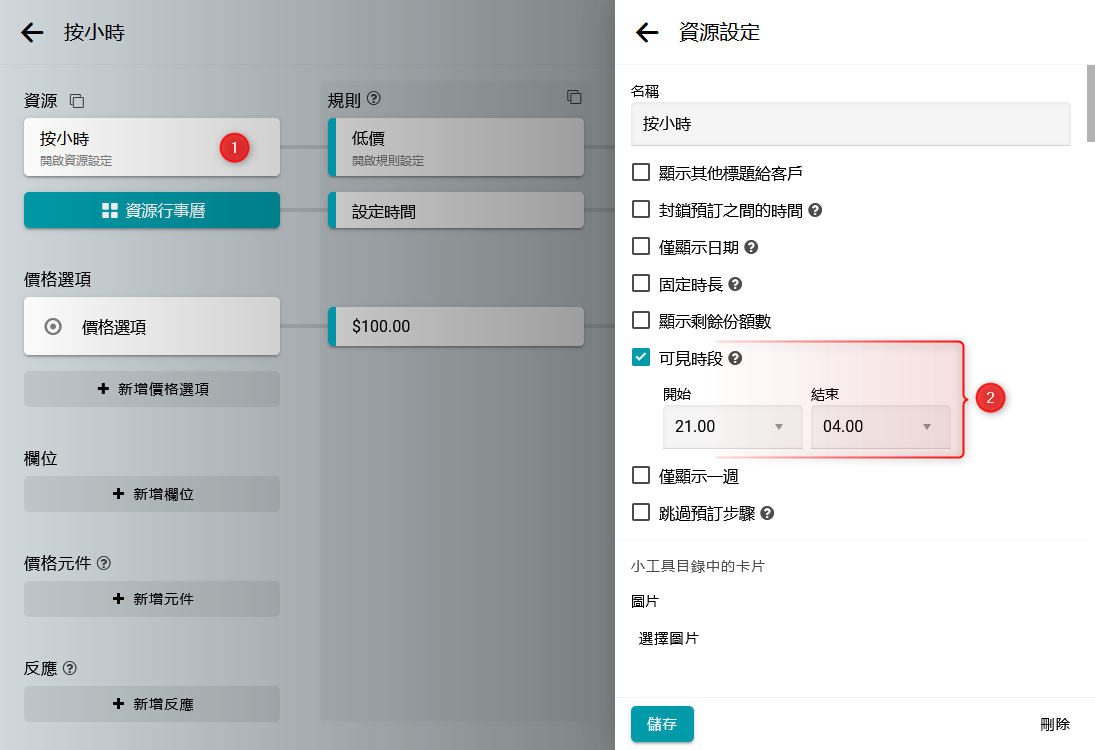Click copy icon in 規則 column header
Image resolution: width=1095 pixels, height=750 pixels.
(574, 97)
